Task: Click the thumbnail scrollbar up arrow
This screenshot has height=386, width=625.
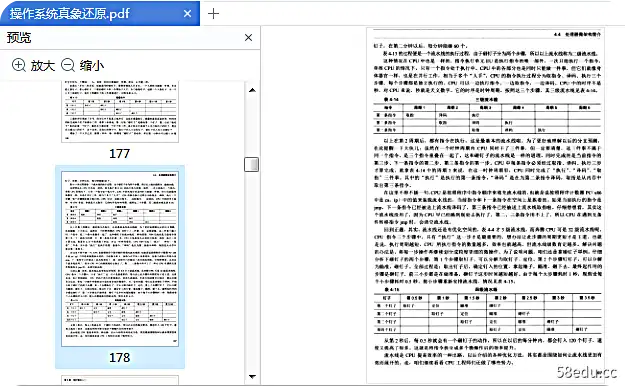Action: tap(252, 90)
